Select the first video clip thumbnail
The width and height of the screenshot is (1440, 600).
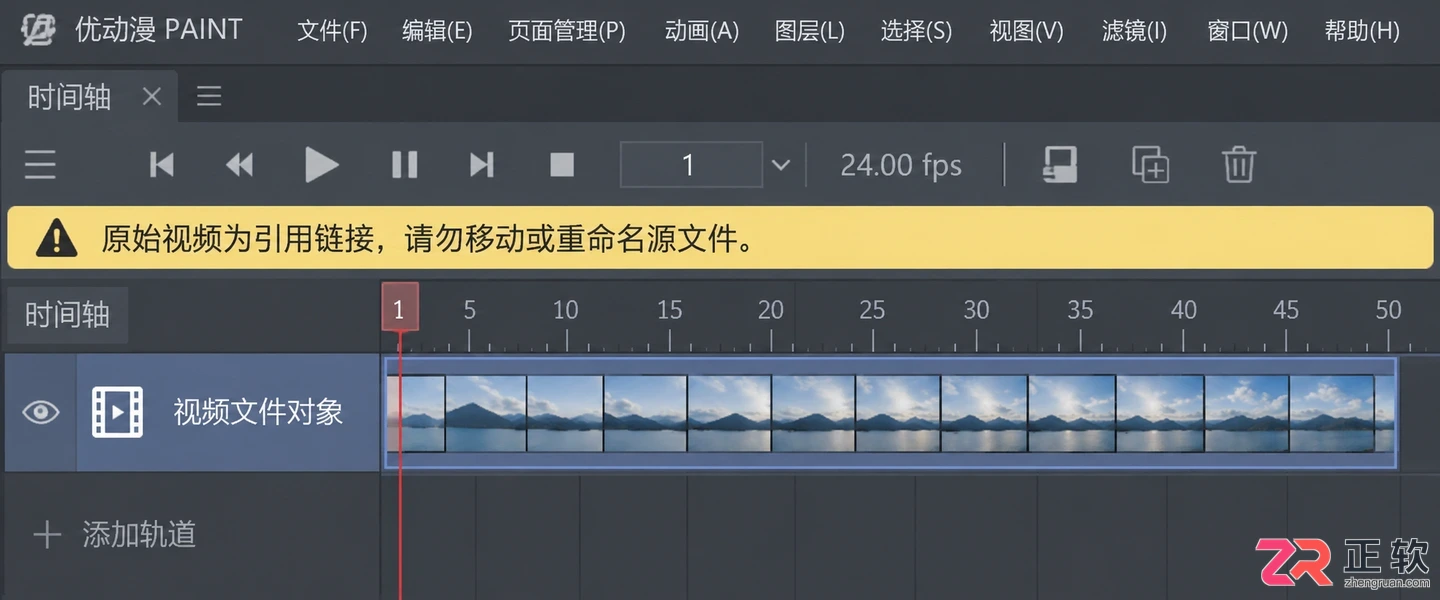[x=415, y=413]
